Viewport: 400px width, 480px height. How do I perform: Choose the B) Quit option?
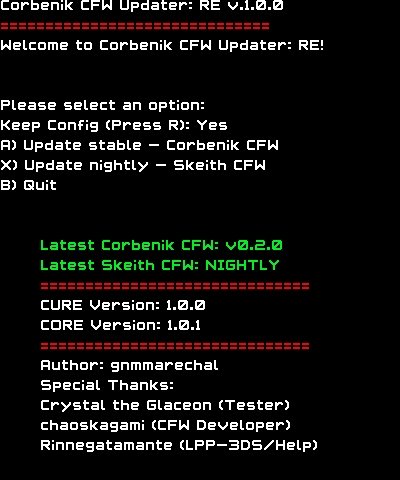(28, 185)
